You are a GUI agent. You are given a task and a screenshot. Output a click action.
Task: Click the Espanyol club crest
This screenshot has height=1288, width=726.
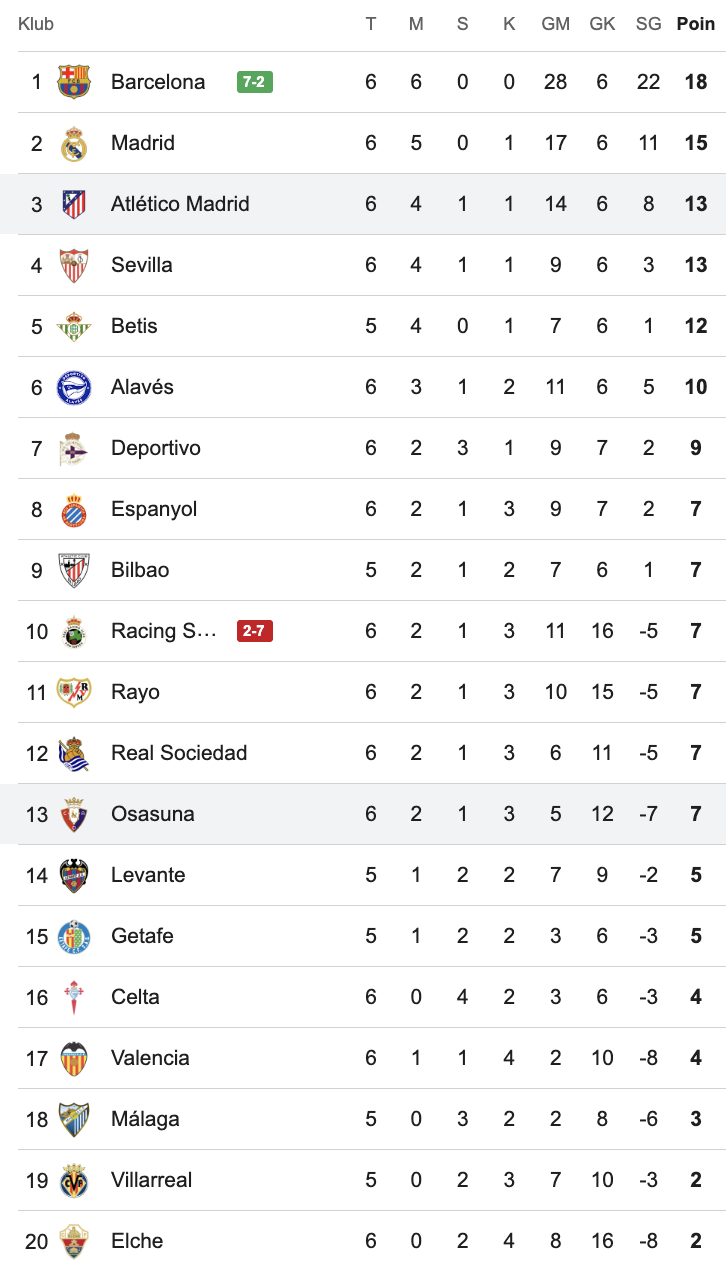pyautogui.click(x=74, y=509)
